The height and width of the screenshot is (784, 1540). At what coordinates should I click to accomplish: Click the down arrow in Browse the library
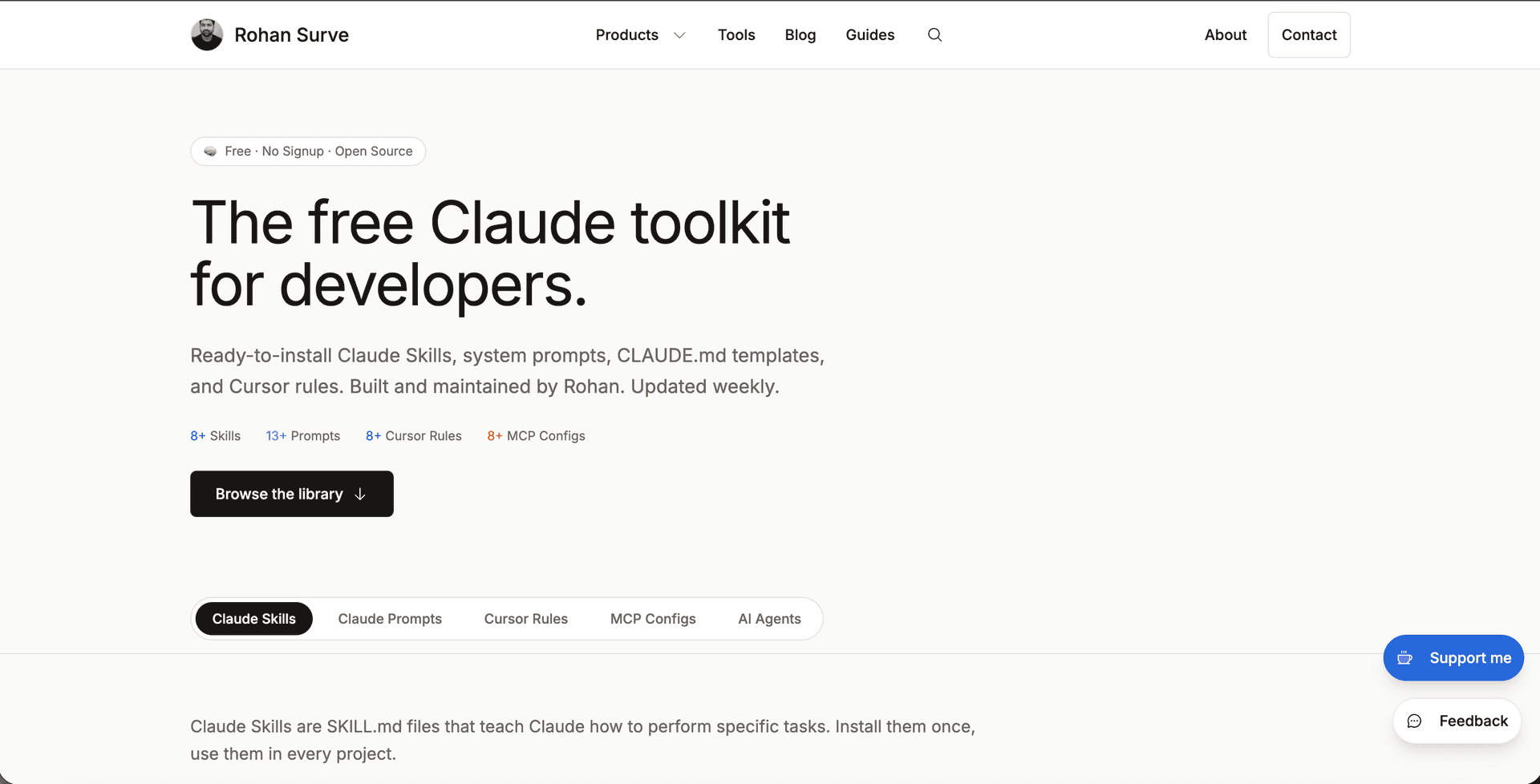click(x=360, y=494)
